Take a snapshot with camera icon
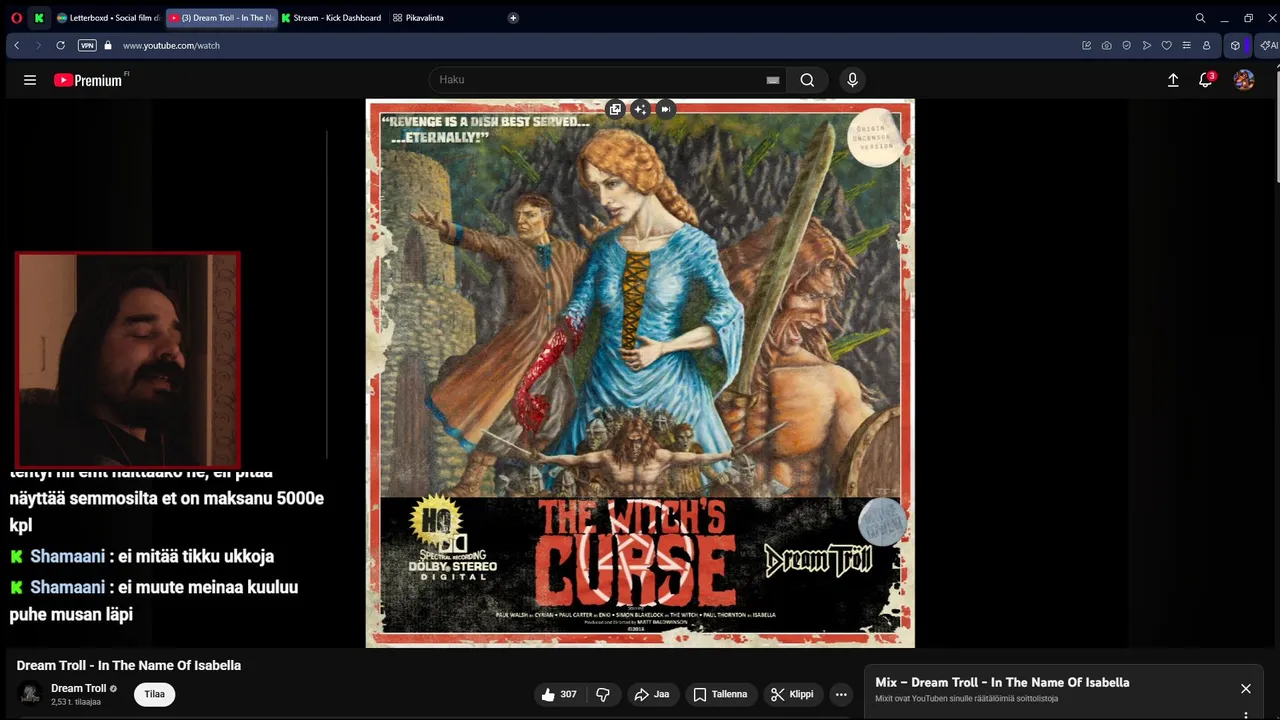 click(1106, 45)
